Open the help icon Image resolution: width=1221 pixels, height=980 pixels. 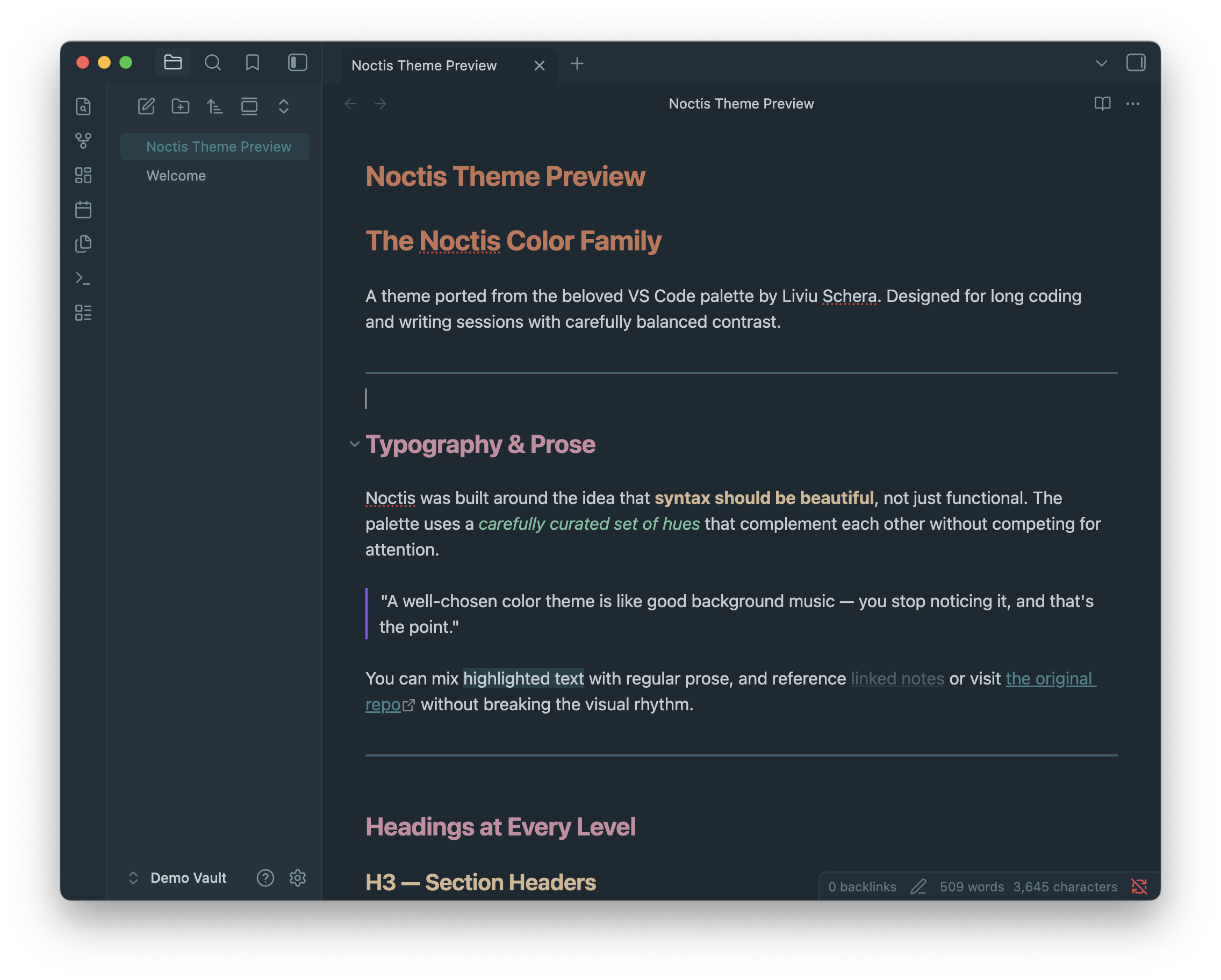click(265, 877)
